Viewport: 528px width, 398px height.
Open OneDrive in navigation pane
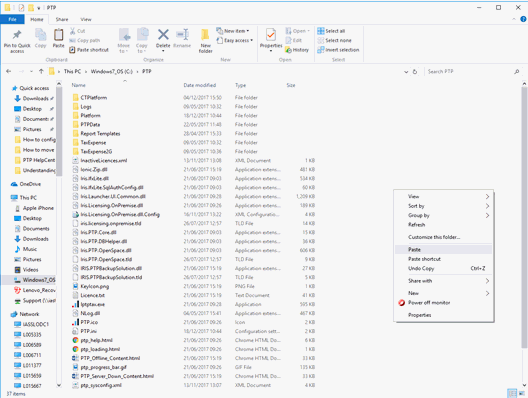coord(30,184)
